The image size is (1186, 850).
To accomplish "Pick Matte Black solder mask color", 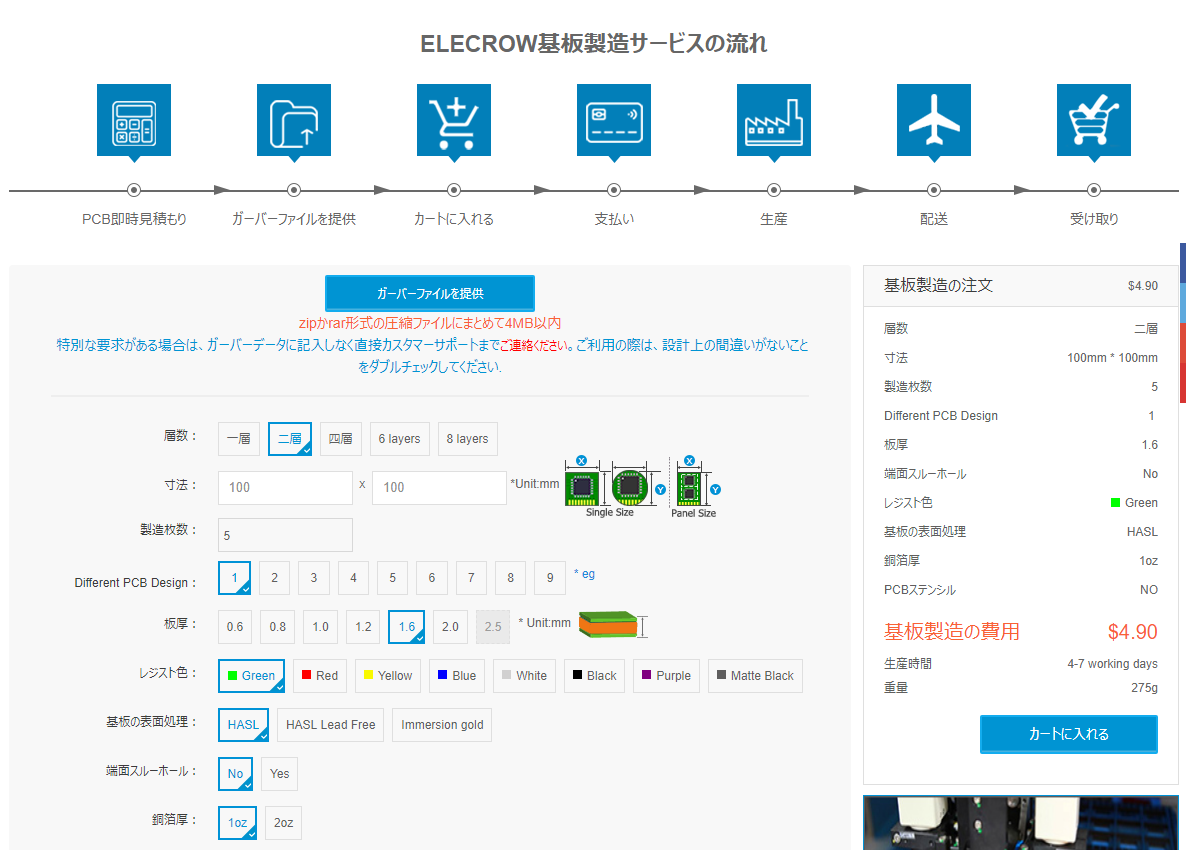I will [x=755, y=676].
